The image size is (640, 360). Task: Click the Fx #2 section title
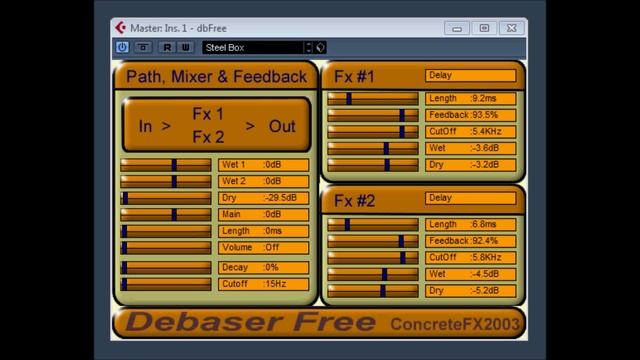354,201
